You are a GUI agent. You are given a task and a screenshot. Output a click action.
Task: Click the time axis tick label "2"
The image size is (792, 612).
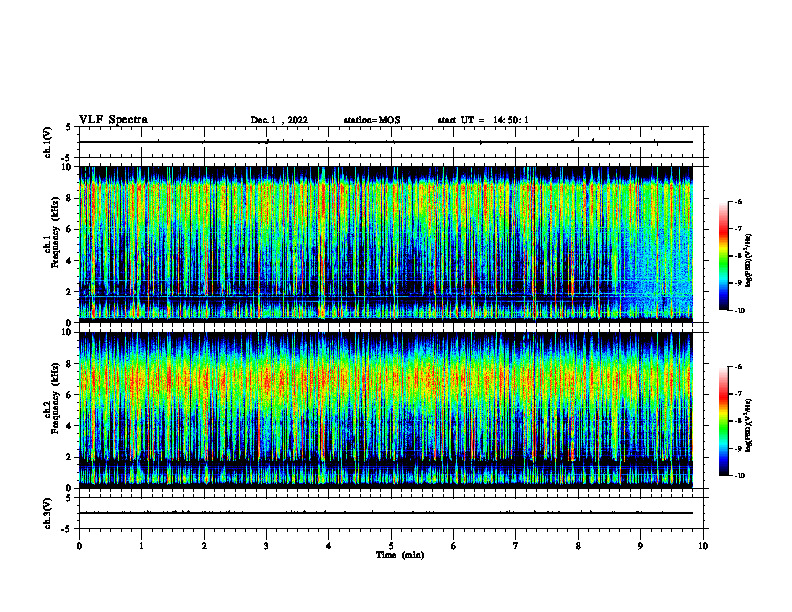pyautogui.click(x=204, y=546)
